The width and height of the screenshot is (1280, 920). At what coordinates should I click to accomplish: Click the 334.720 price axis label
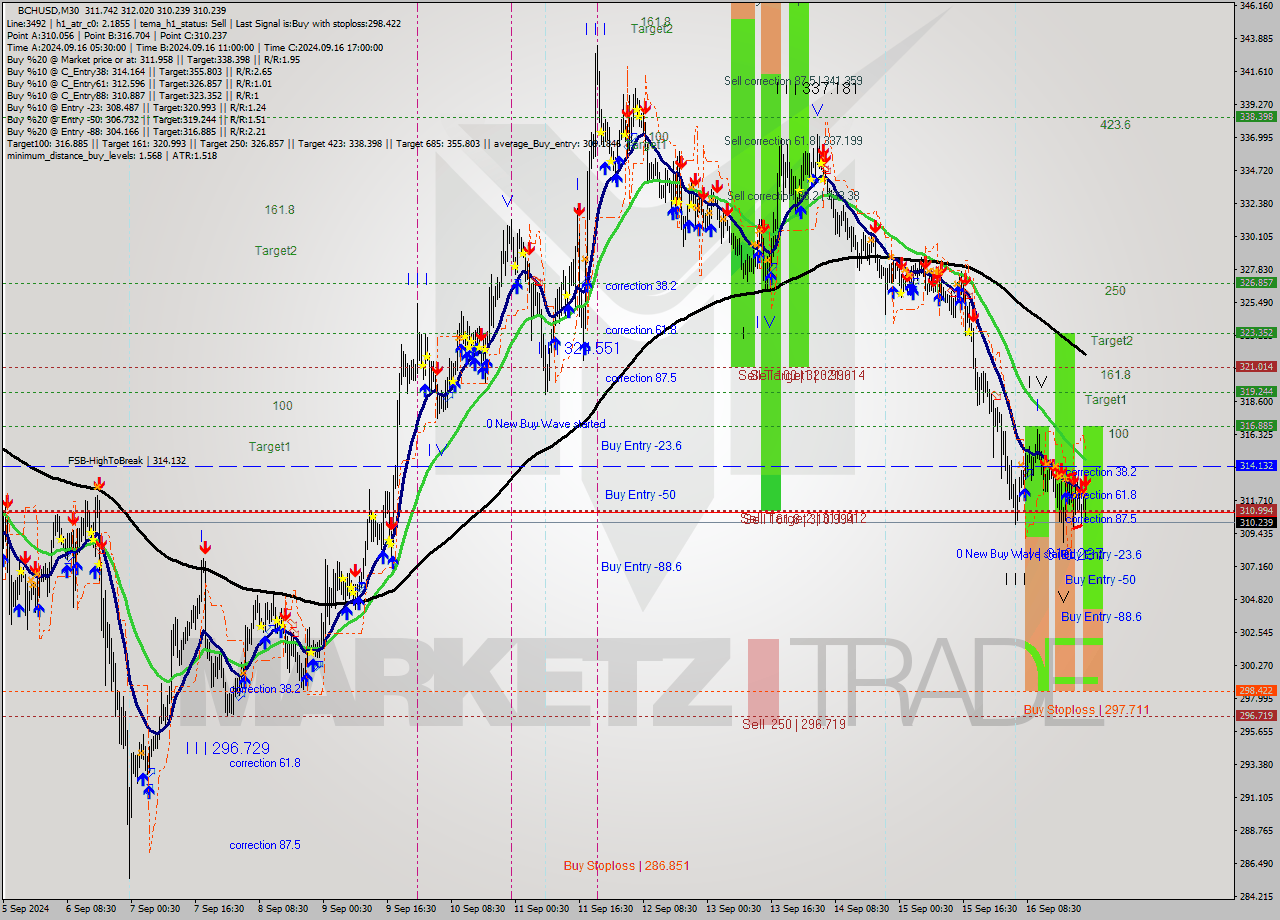tap(1255, 171)
